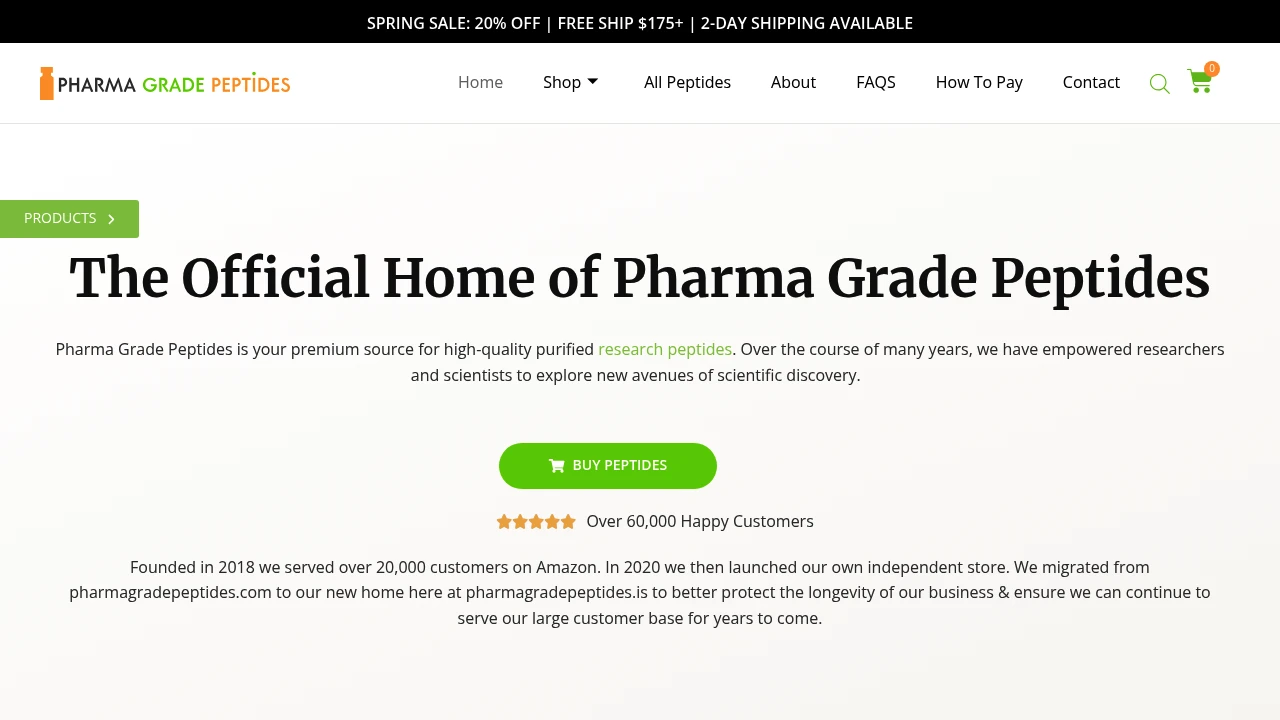Open the search magnifier icon
Screen dimensions: 1280x720
tap(1159, 83)
